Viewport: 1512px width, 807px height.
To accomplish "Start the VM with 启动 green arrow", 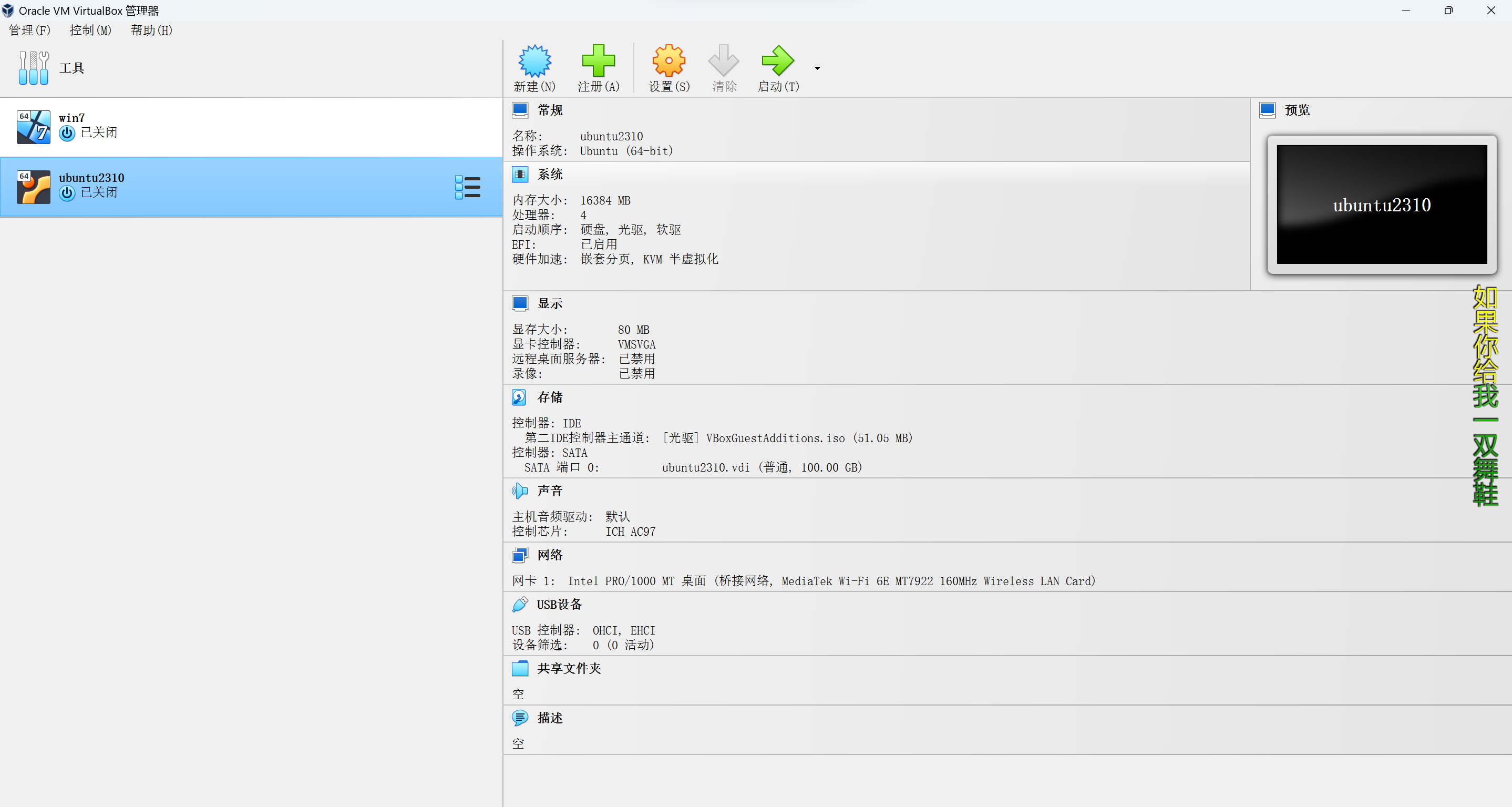I will (x=778, y=60).
